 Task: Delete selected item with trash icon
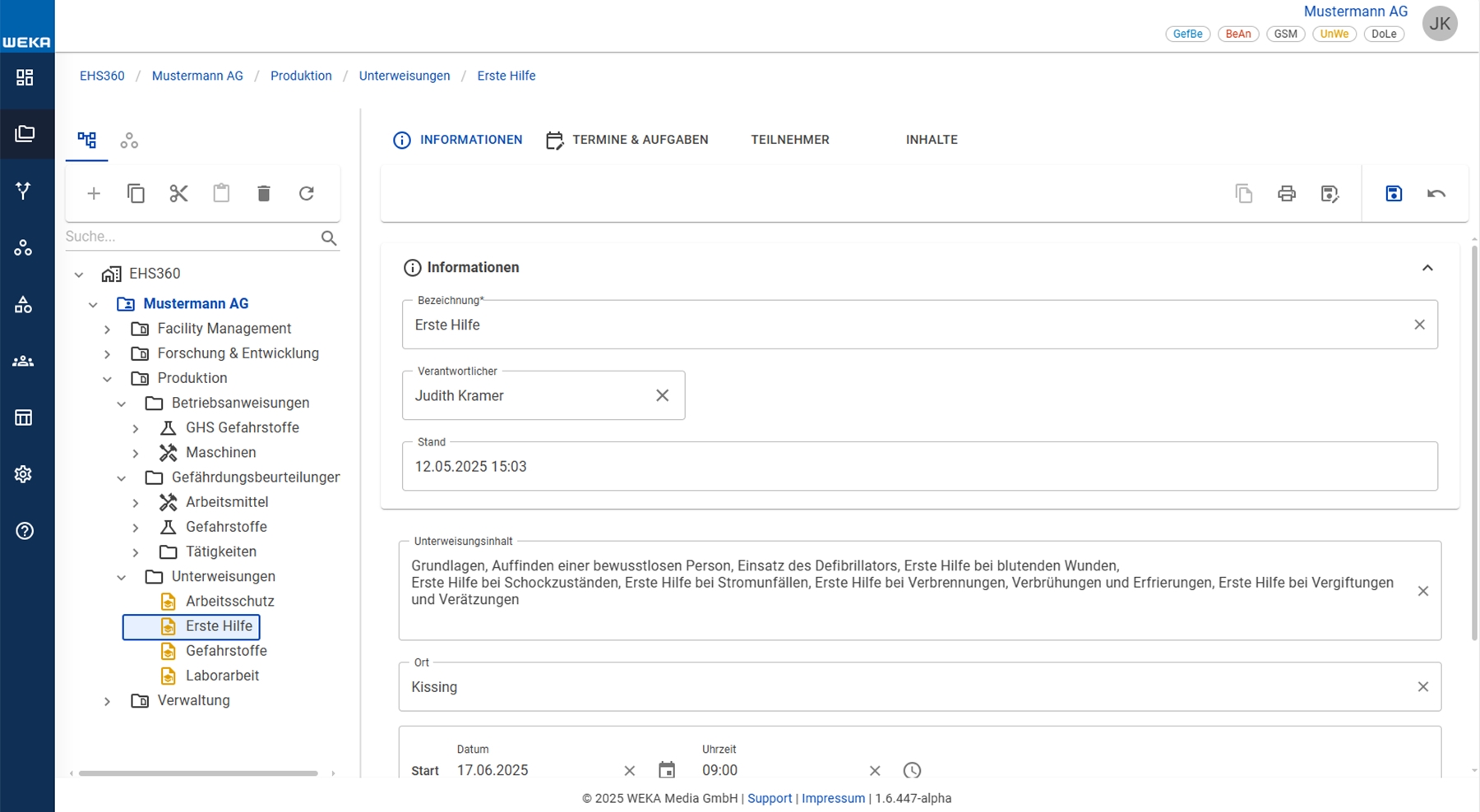click(264, 194)
